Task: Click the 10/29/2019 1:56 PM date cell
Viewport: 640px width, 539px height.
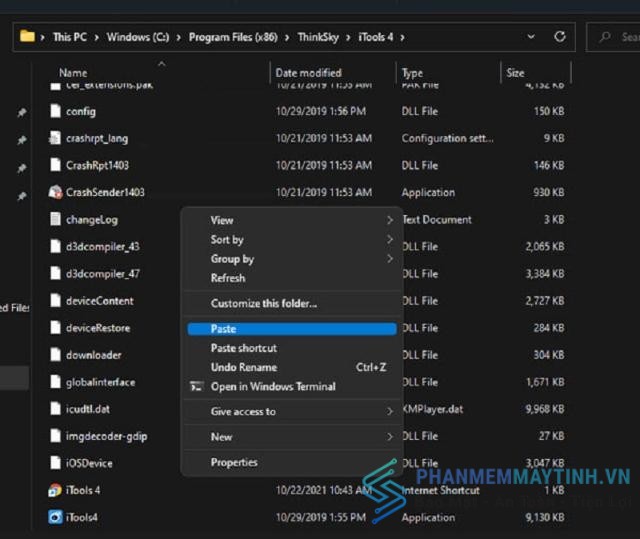Action: tap(321, 111)
